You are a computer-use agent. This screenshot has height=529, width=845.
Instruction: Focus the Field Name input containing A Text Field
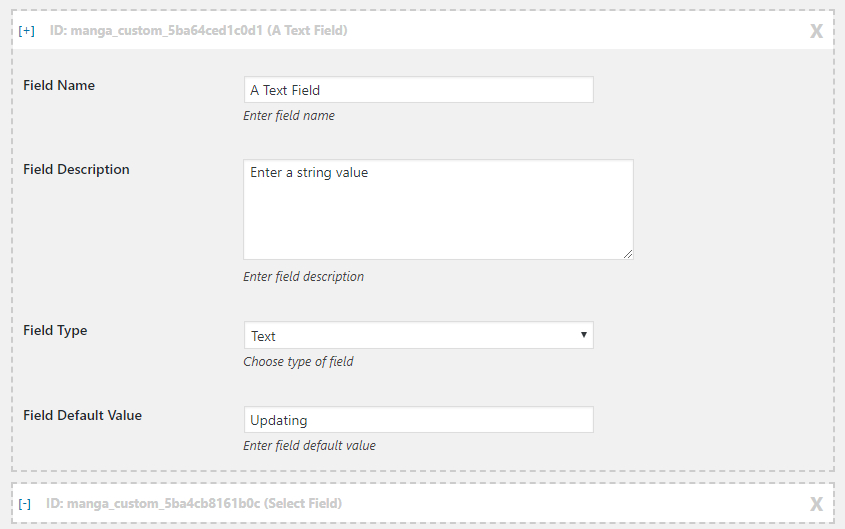419,90
